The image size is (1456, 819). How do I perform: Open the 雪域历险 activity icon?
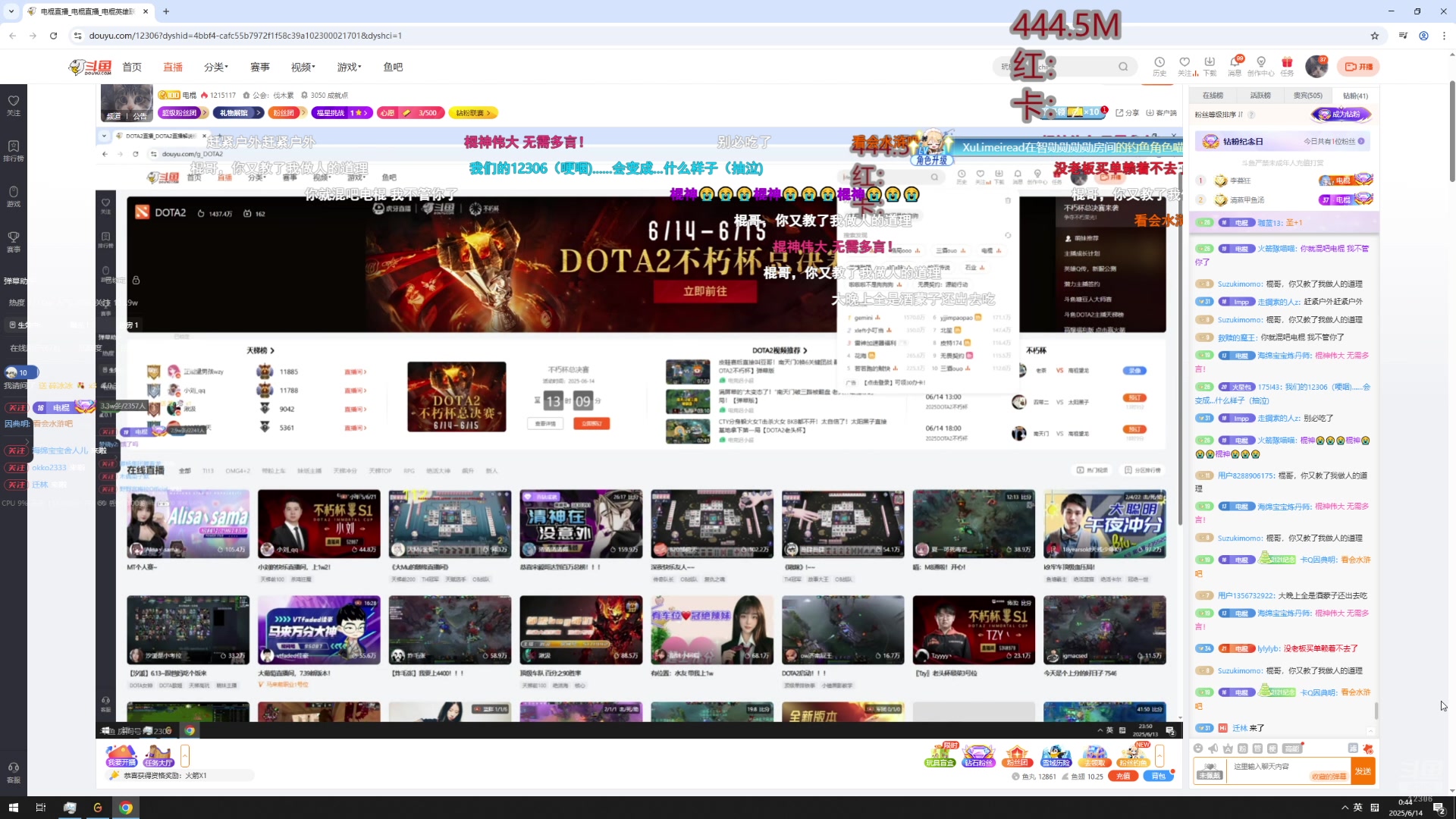[x=1056, y=756]
